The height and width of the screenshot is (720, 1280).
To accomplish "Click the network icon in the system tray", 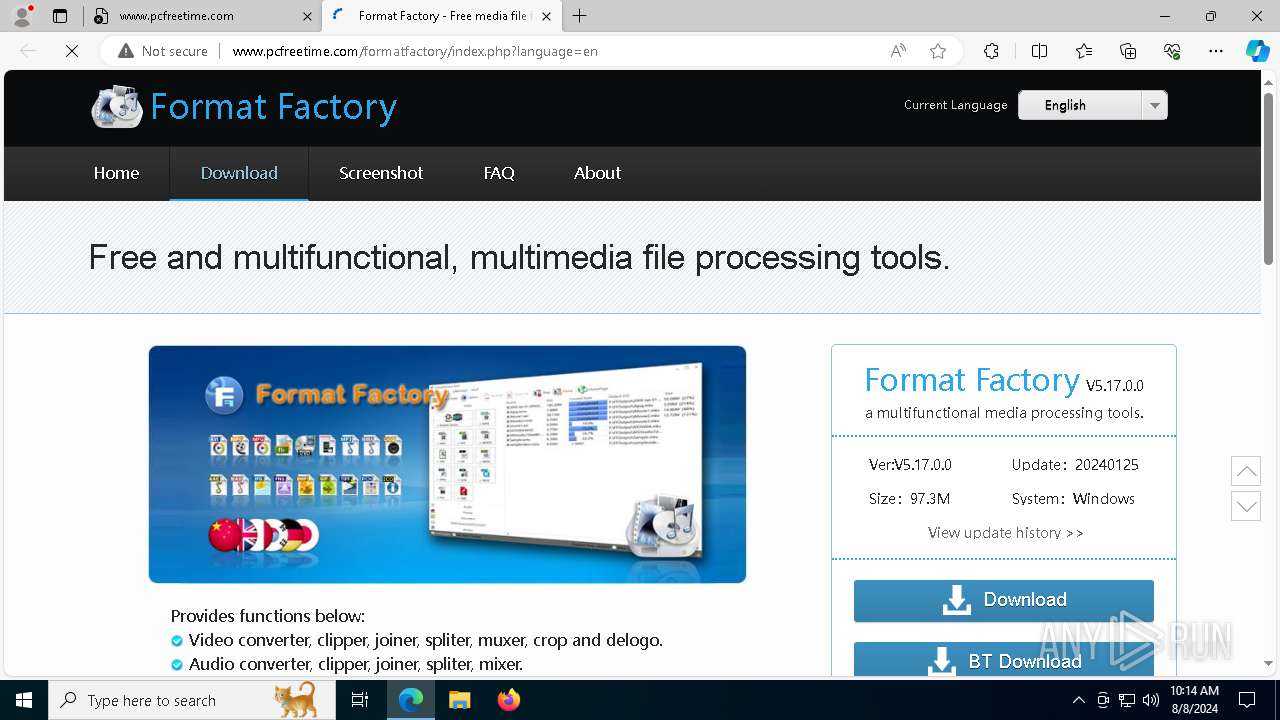I will pos(1127,700).
